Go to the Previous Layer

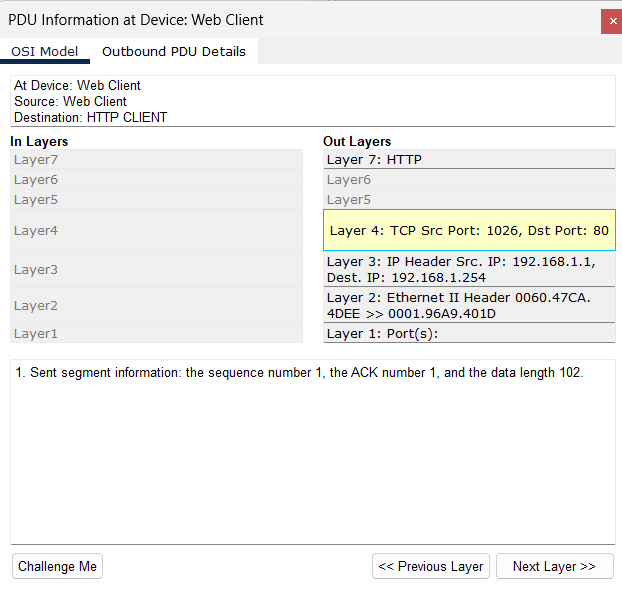point(431,566)
